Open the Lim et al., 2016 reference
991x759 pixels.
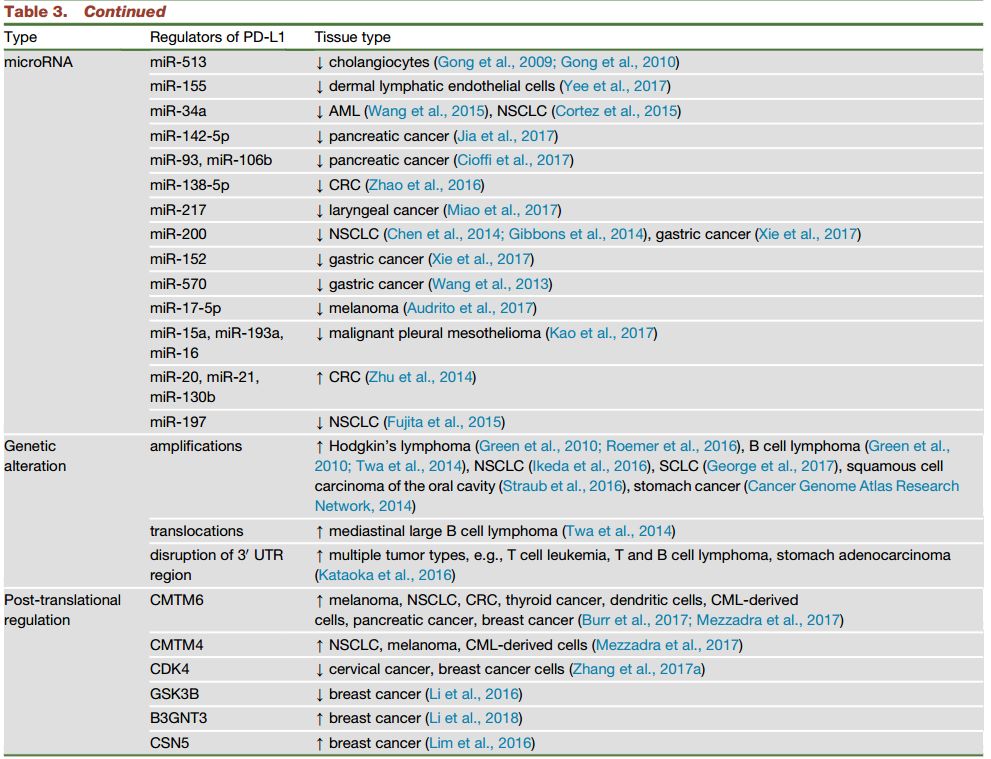pos(480,744)
